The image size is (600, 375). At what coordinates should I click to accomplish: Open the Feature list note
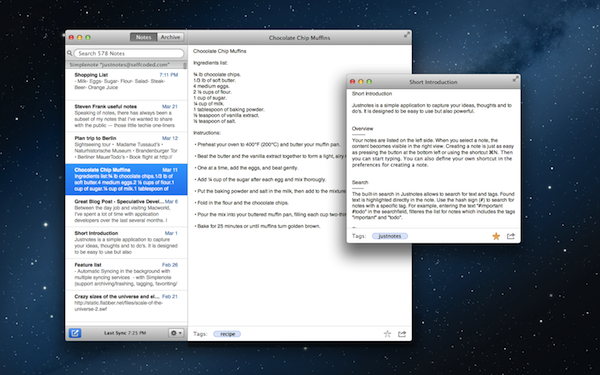coord(126,274)
